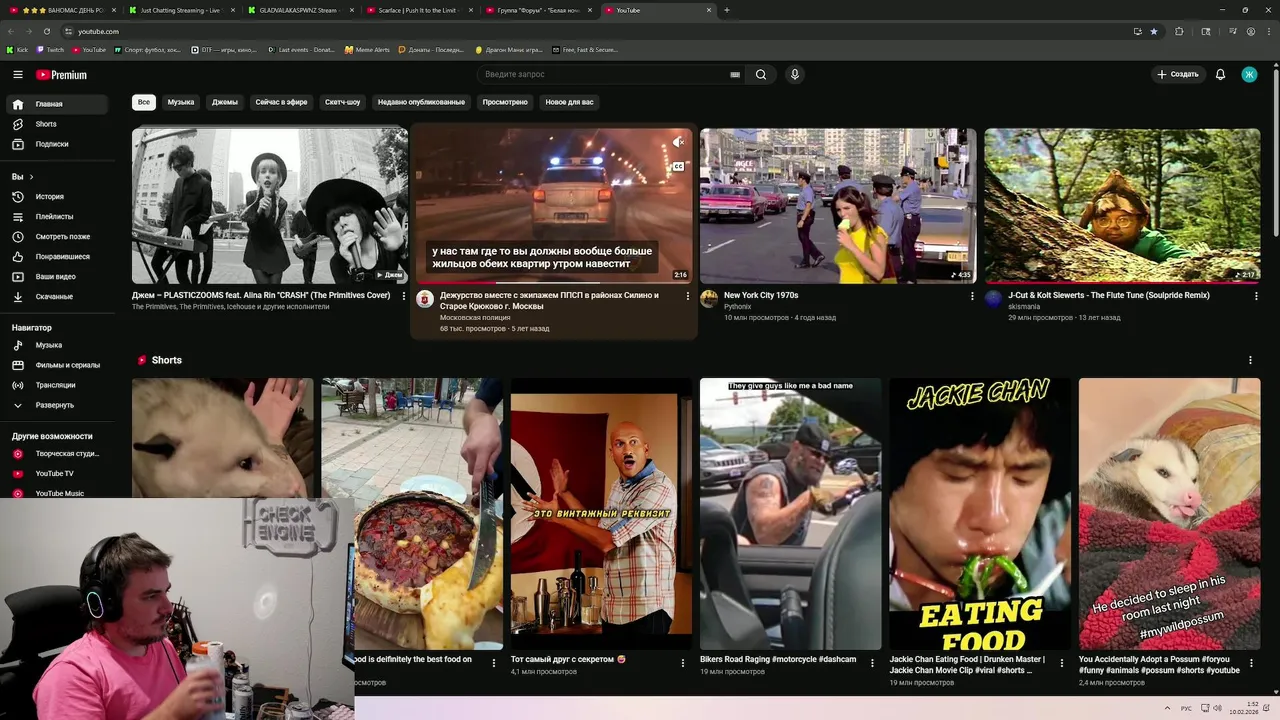This screenshot has height=720, width=1280.
Task: Open skismania channel link
Action: point(1022,307)
